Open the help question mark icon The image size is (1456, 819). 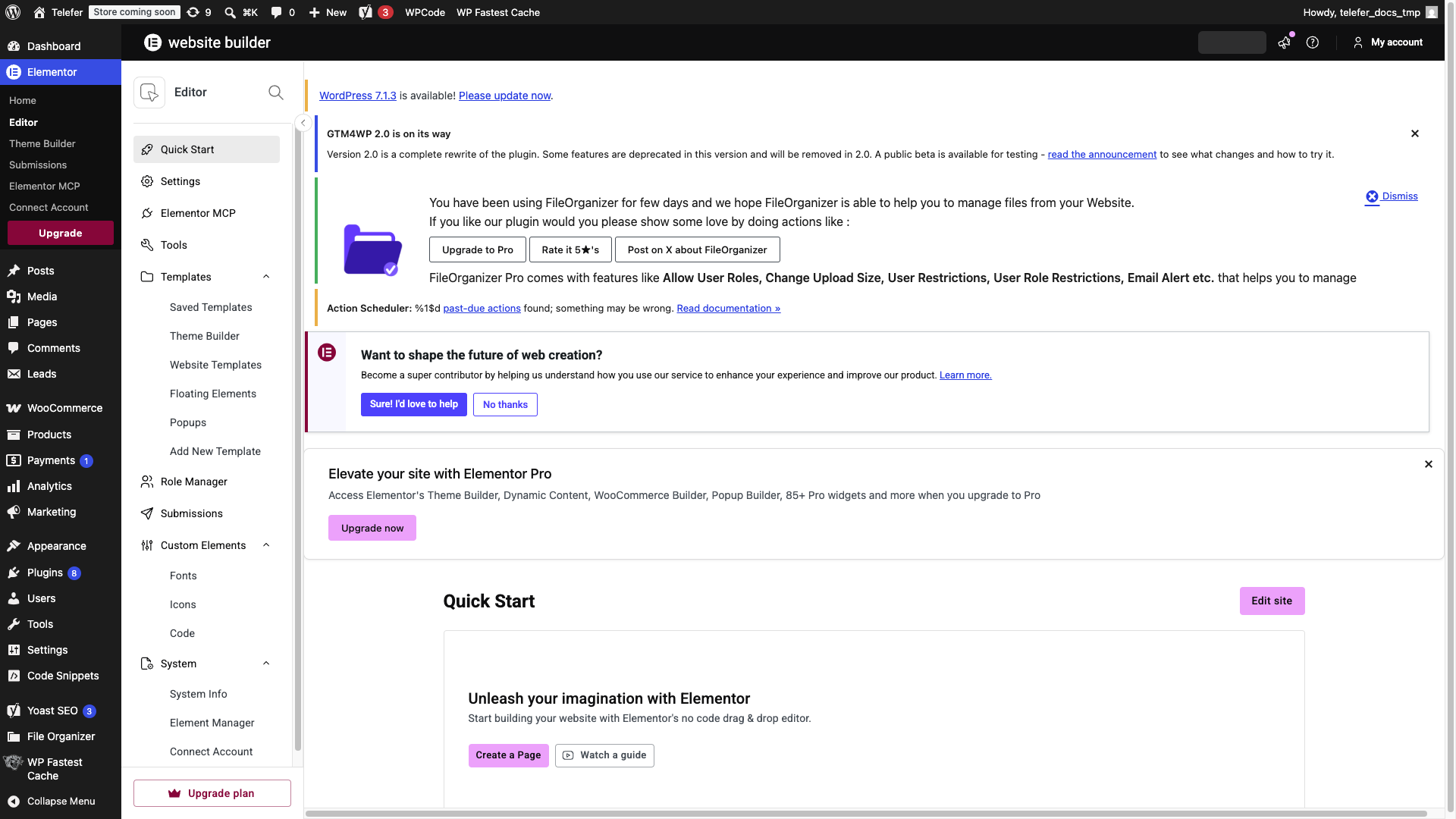[1313, 42]
